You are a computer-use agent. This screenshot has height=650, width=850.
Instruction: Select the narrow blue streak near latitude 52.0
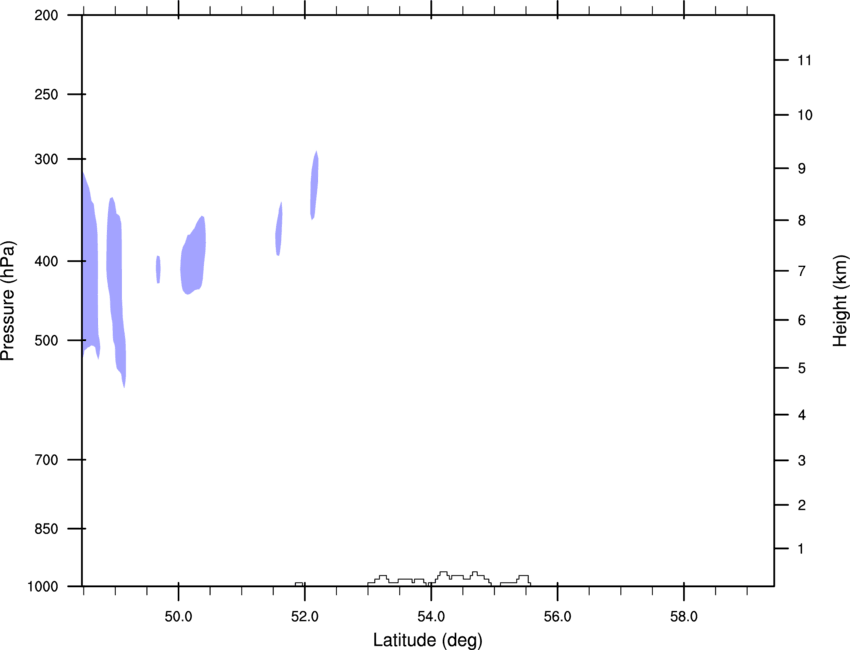pos(314,185)
